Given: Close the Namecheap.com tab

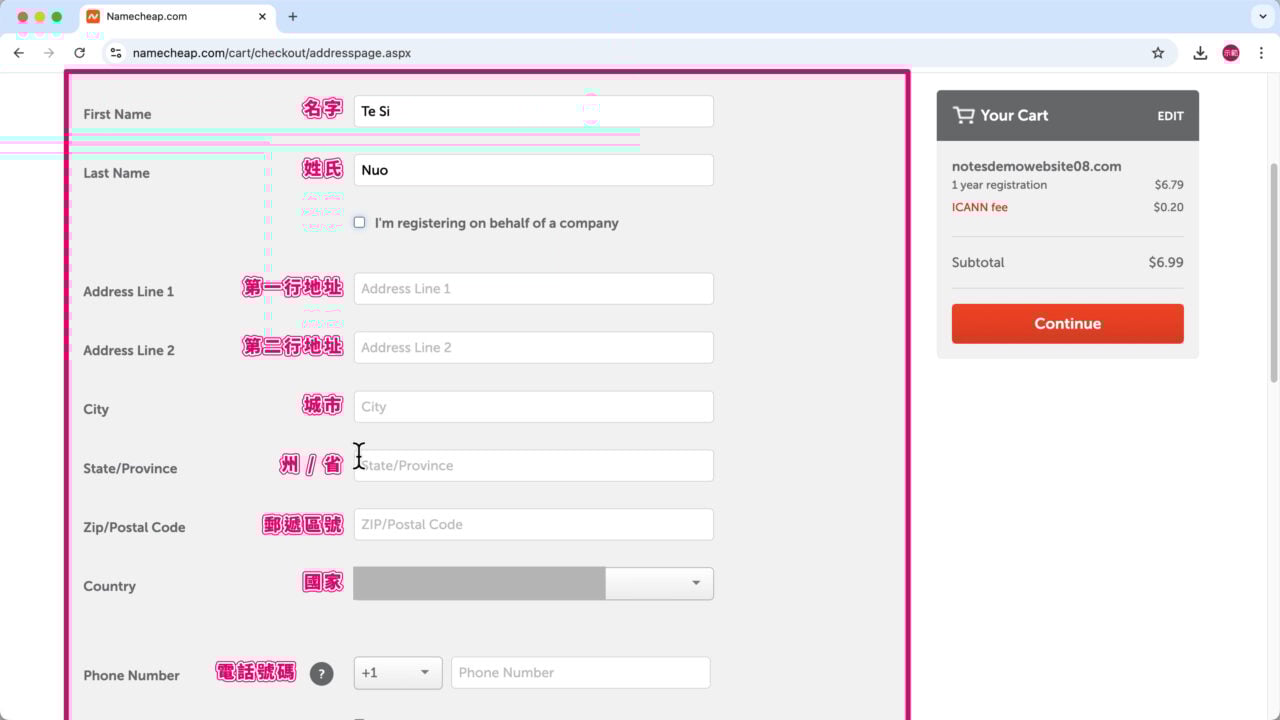Looking at the screenshot, I should 263,17.
